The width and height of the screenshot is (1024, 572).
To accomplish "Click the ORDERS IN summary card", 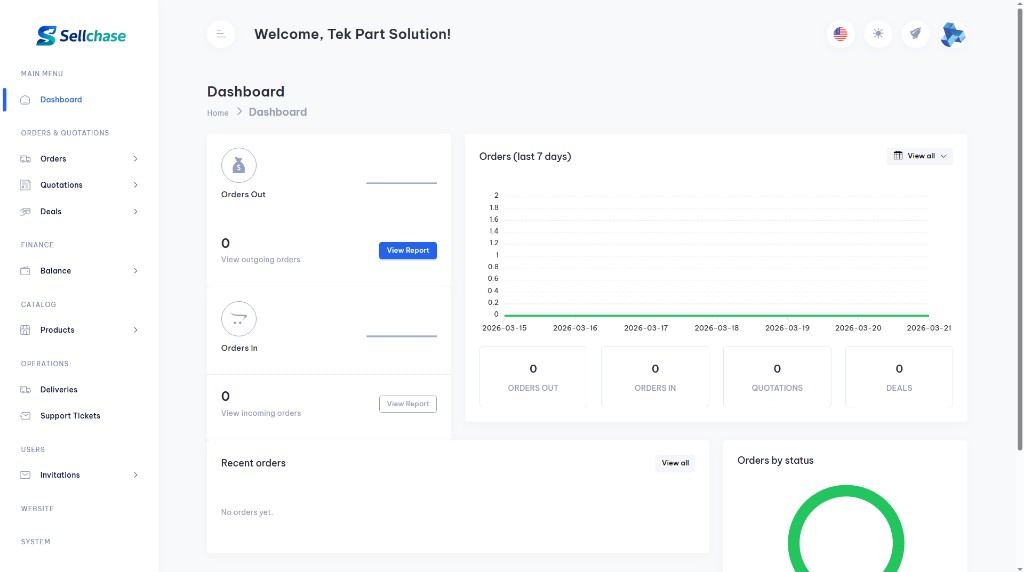I will [655, 377].
